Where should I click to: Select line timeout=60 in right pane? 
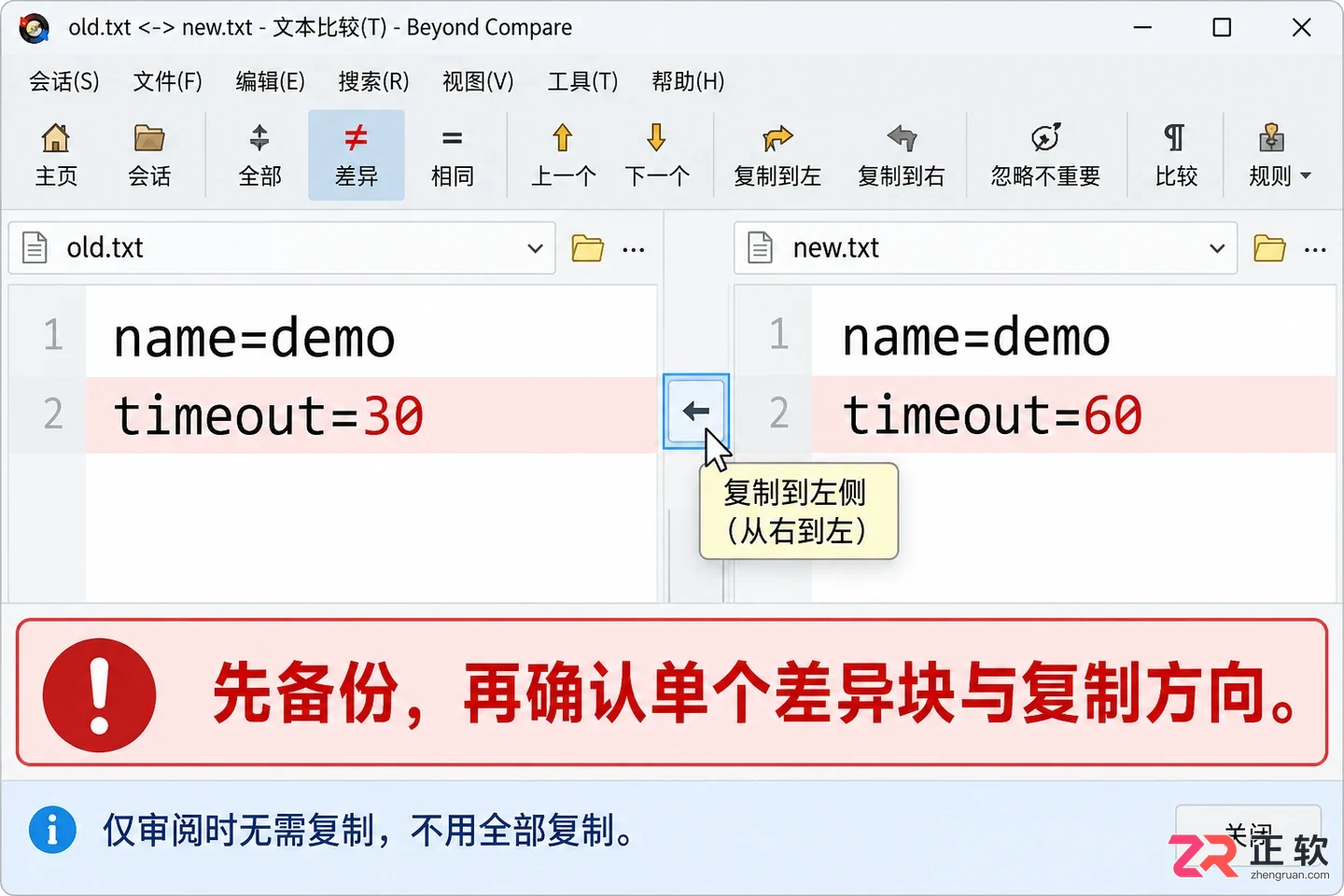(1073, 415)
